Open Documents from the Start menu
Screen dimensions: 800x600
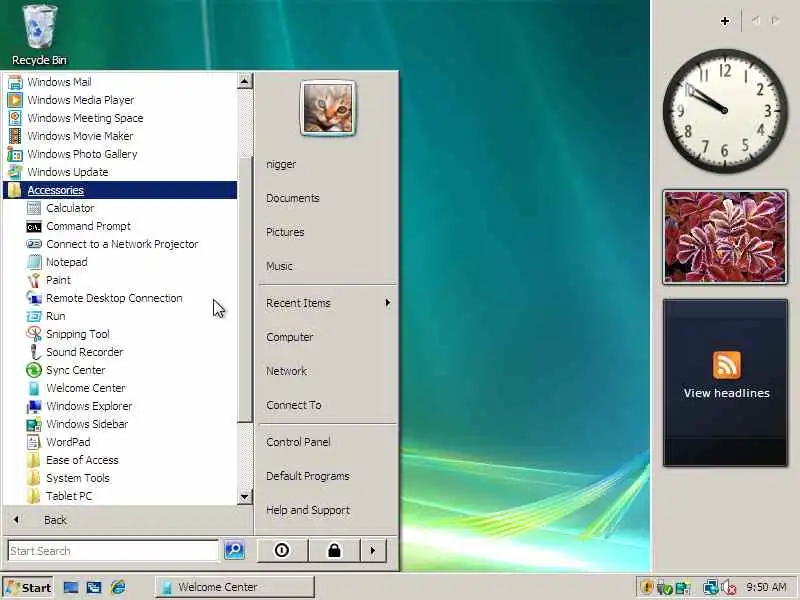coord(328,198)
